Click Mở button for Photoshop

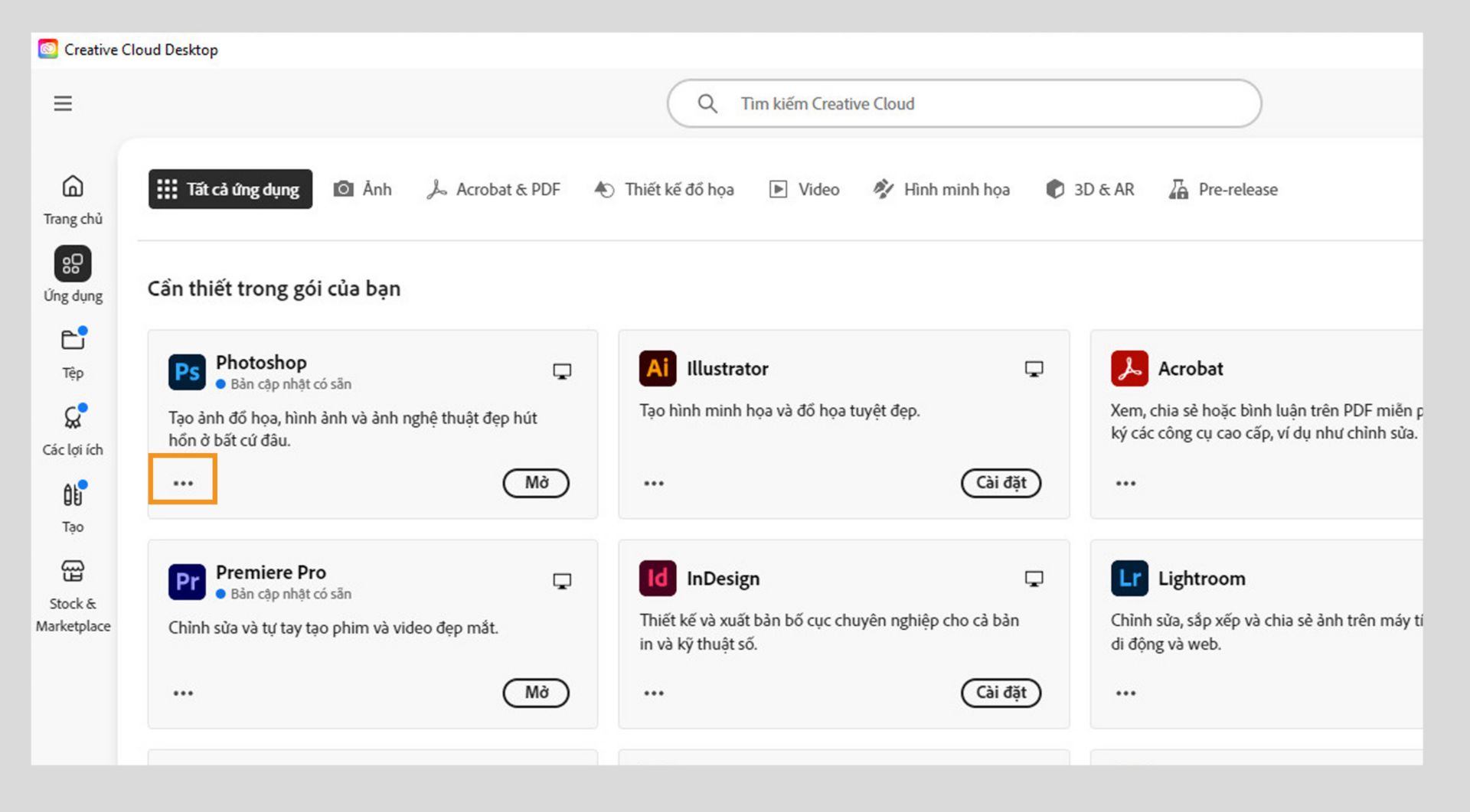point(536,483)
